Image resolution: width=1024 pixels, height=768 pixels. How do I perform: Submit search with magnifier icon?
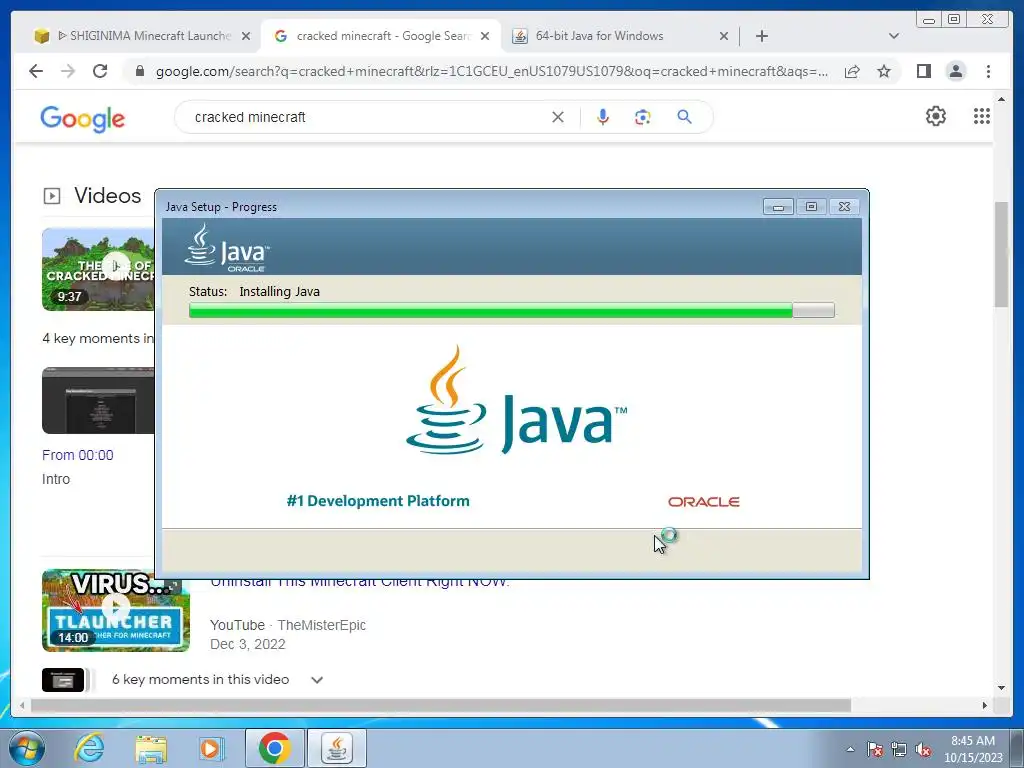click(684, 117)
